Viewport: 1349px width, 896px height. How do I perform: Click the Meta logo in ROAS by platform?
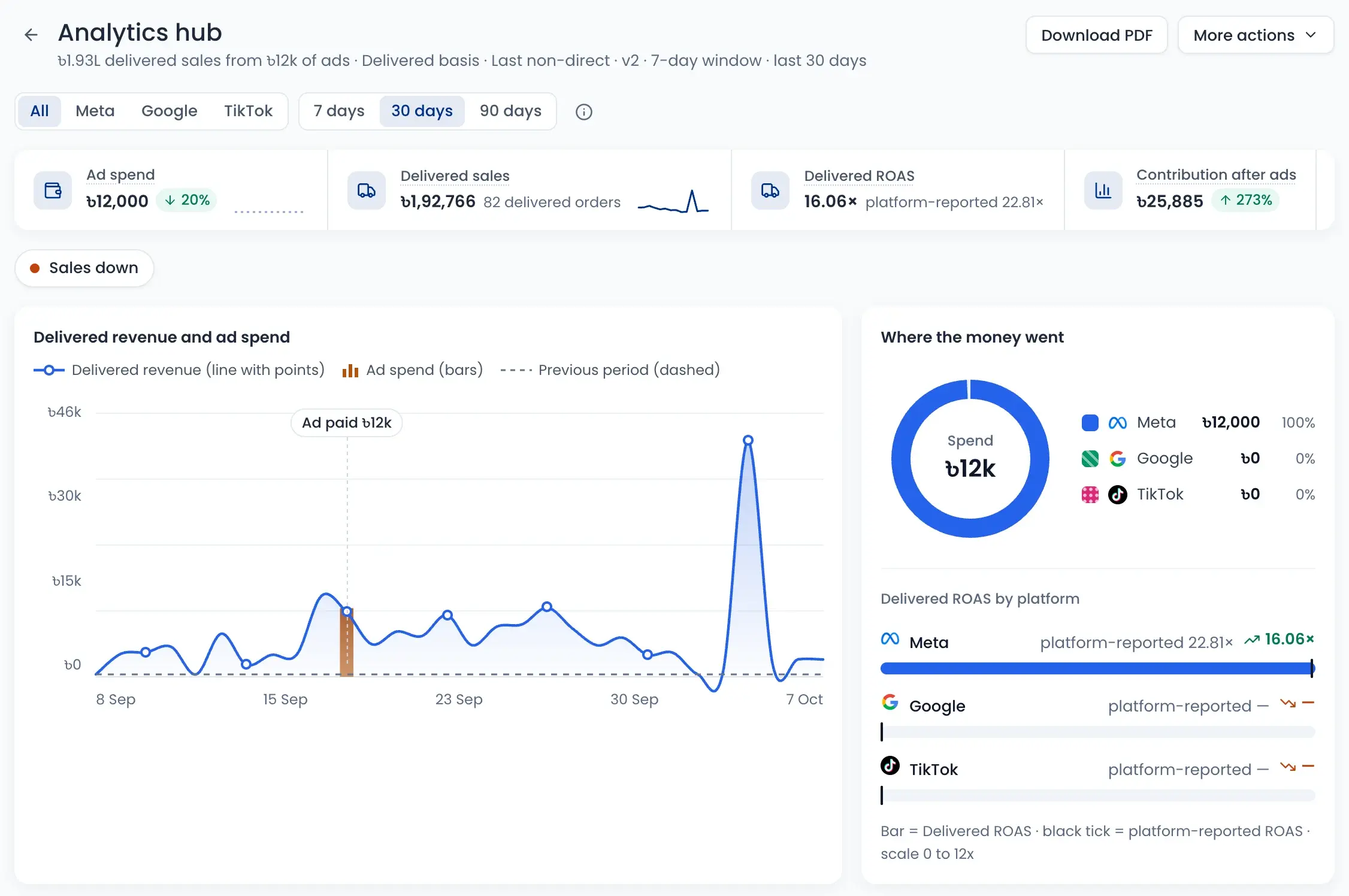(x=890, y=639)
